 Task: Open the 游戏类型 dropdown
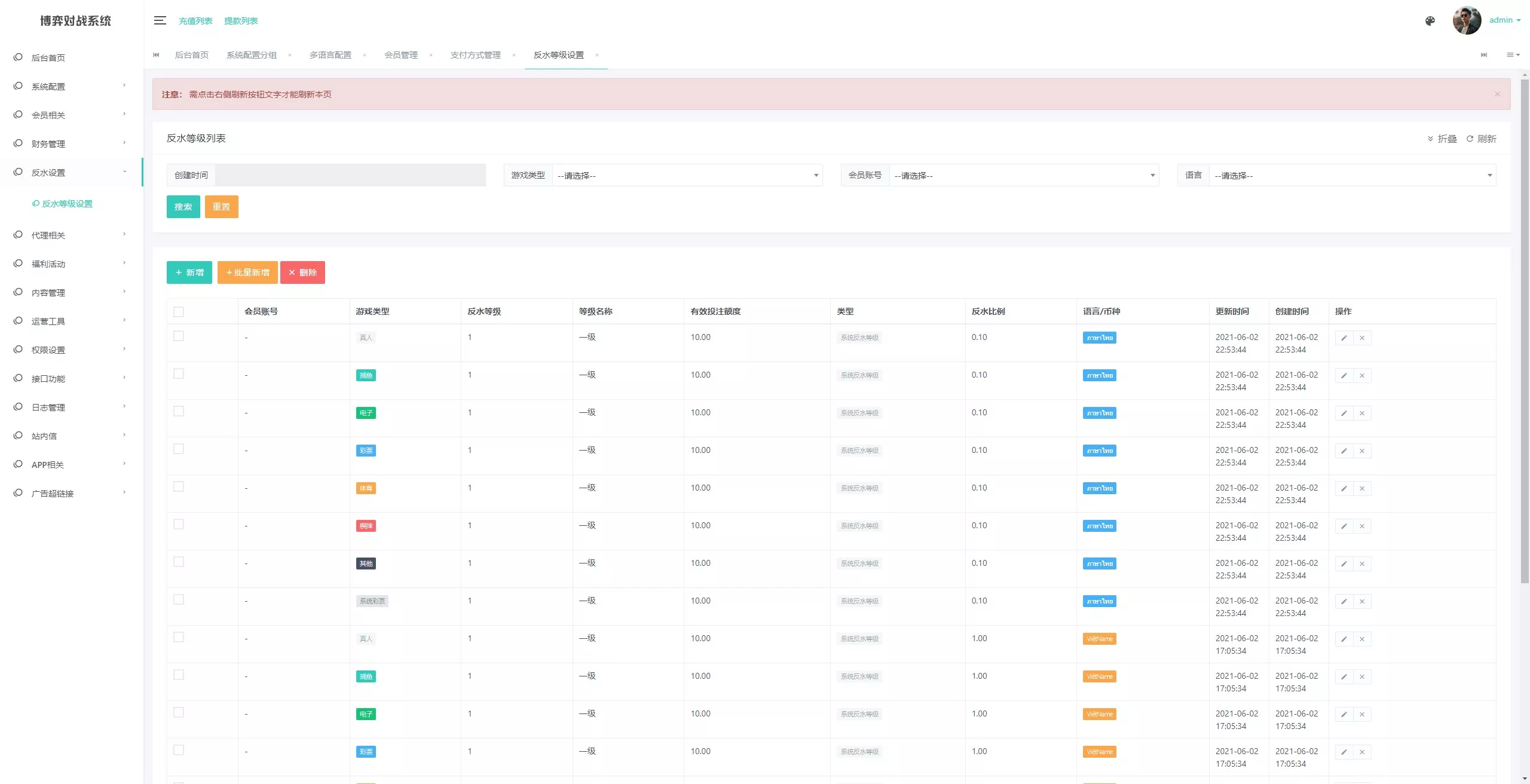[x=687, y=176]
